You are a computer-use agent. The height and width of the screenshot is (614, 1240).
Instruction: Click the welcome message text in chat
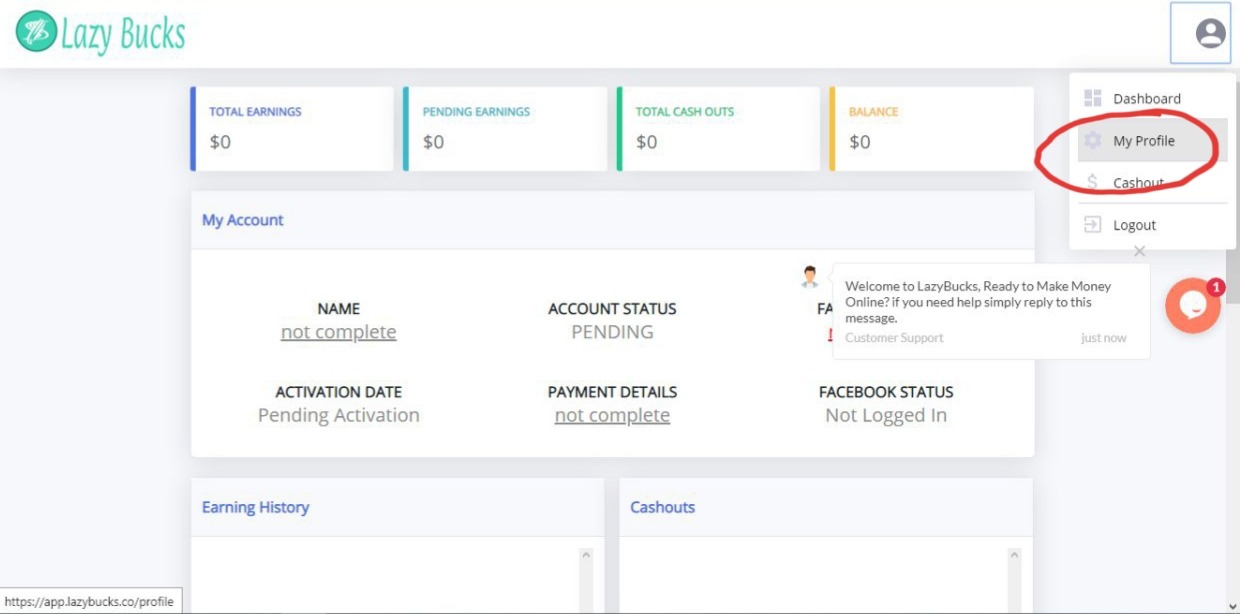point(977,301)
